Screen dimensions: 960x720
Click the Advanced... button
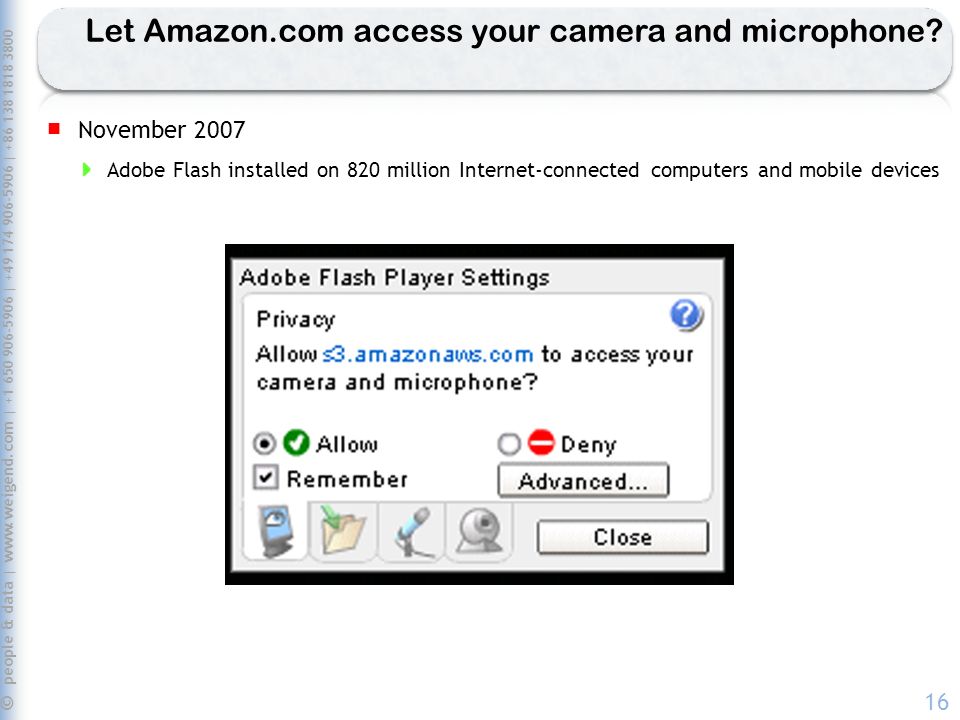pyautogui.click(x=583, y=481)
